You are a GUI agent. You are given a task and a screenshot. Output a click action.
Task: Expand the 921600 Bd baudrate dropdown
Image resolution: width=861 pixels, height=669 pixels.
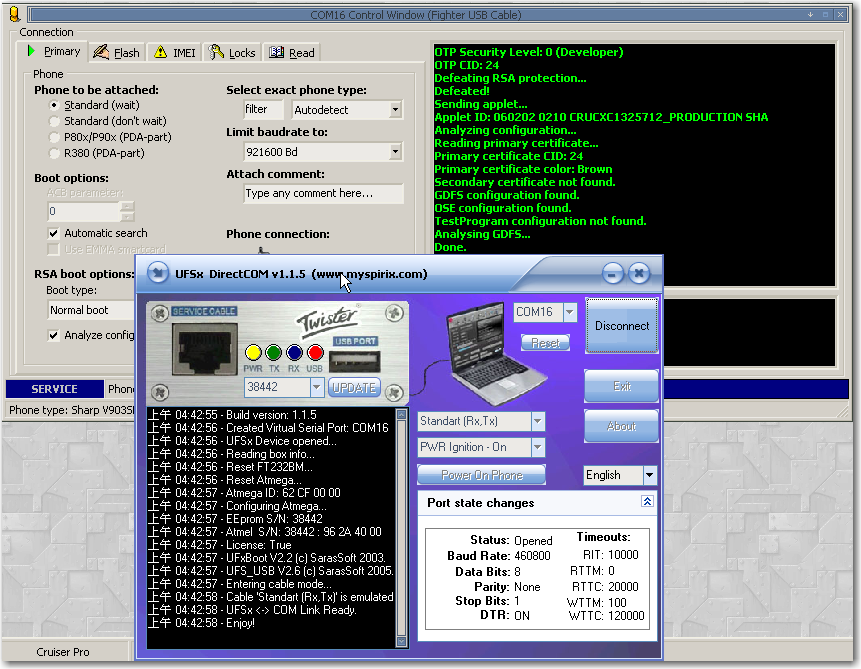395,152
